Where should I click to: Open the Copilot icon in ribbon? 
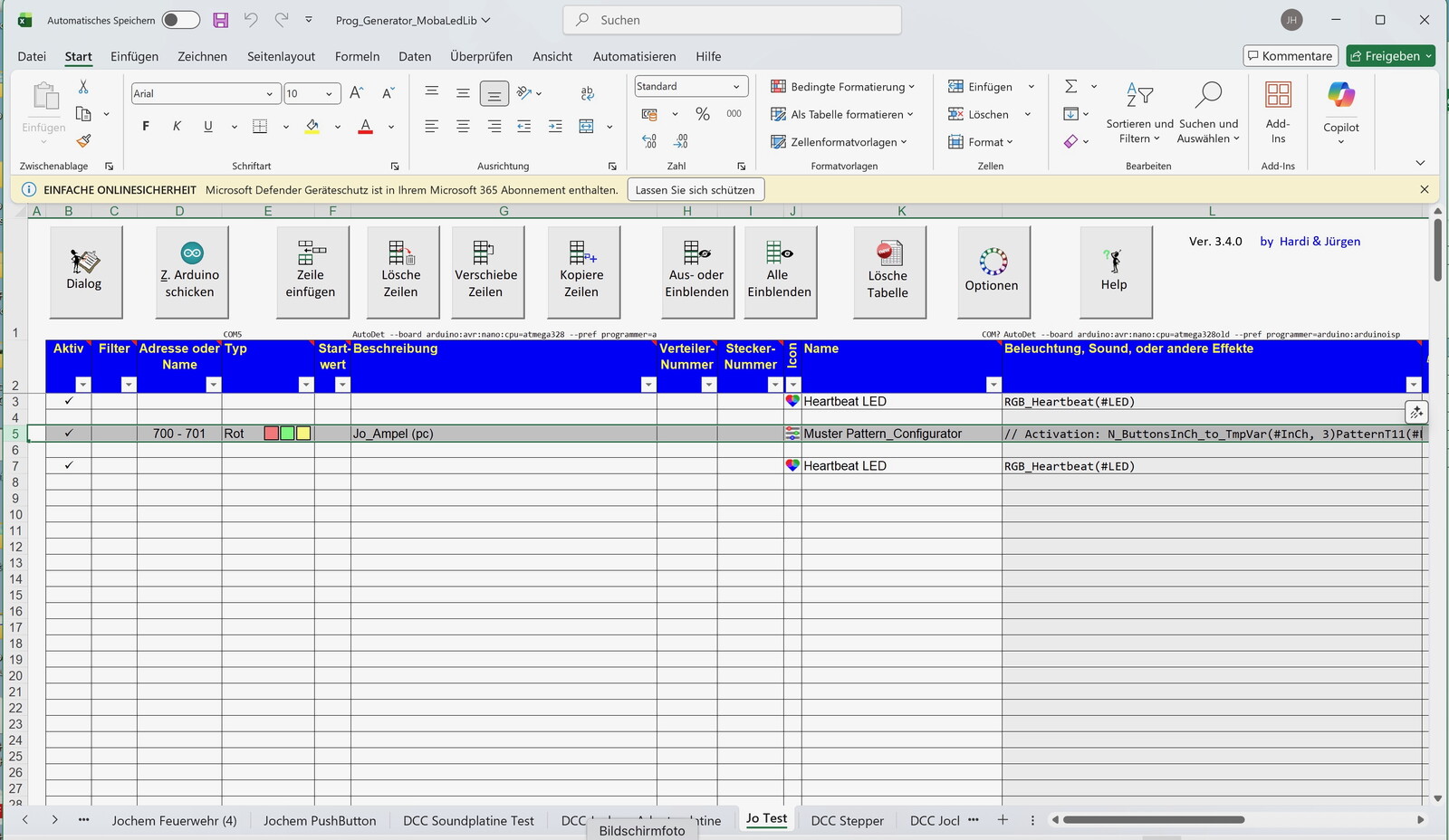(x=1340, y=96)
